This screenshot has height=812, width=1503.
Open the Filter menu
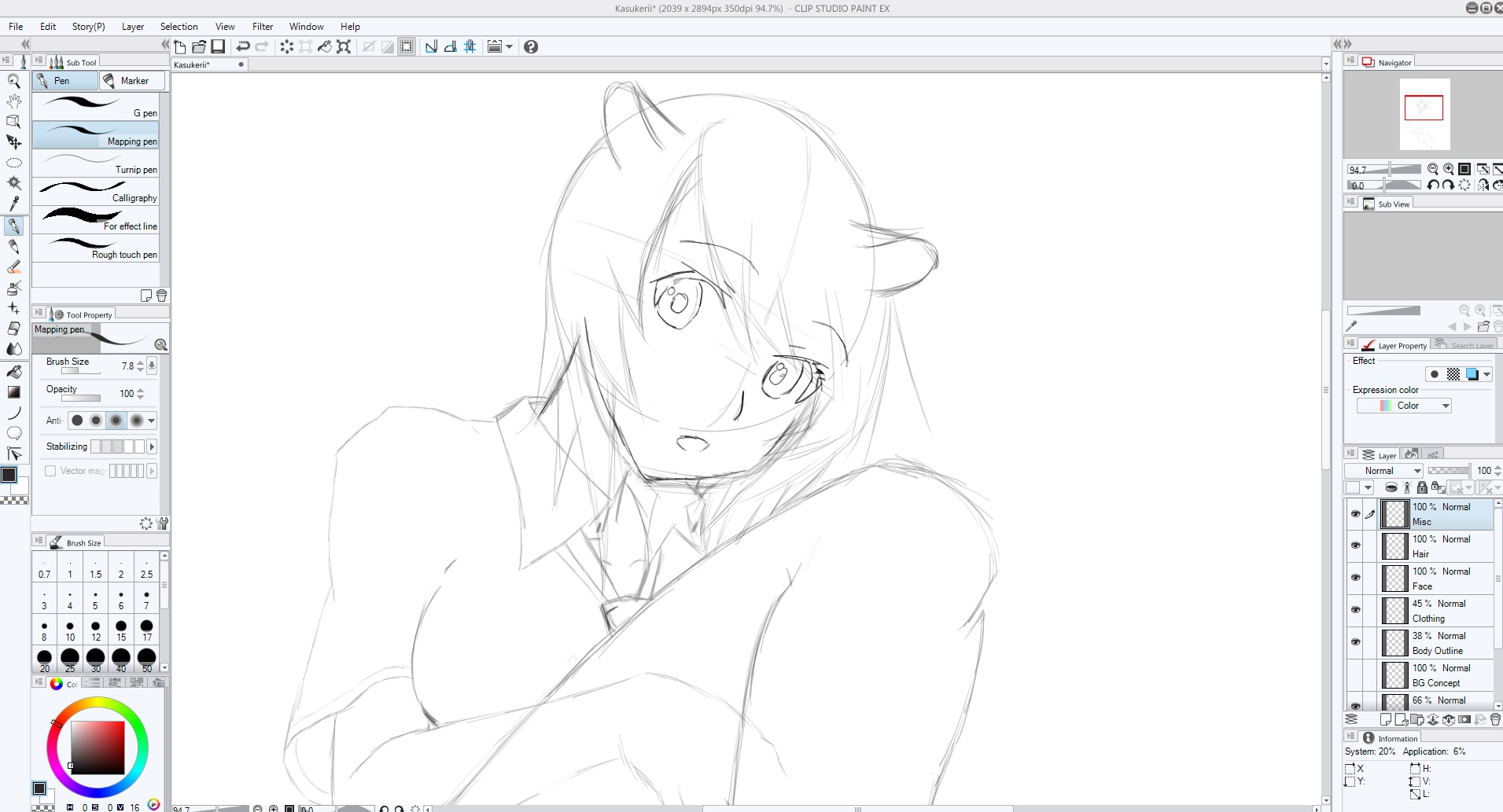263,26
